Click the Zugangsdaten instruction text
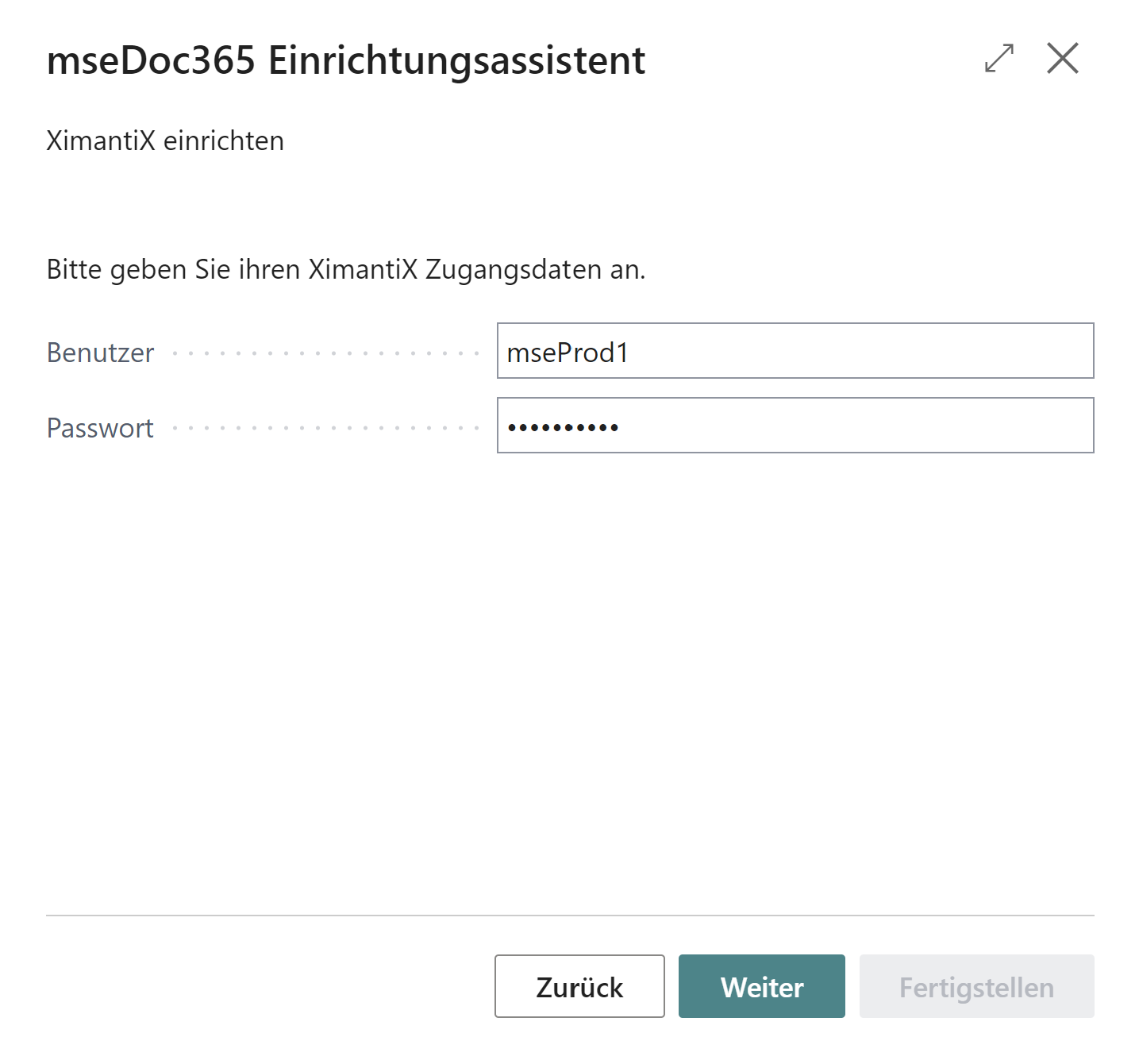This screenshot has width=1139, height=1064. (346, 268)
